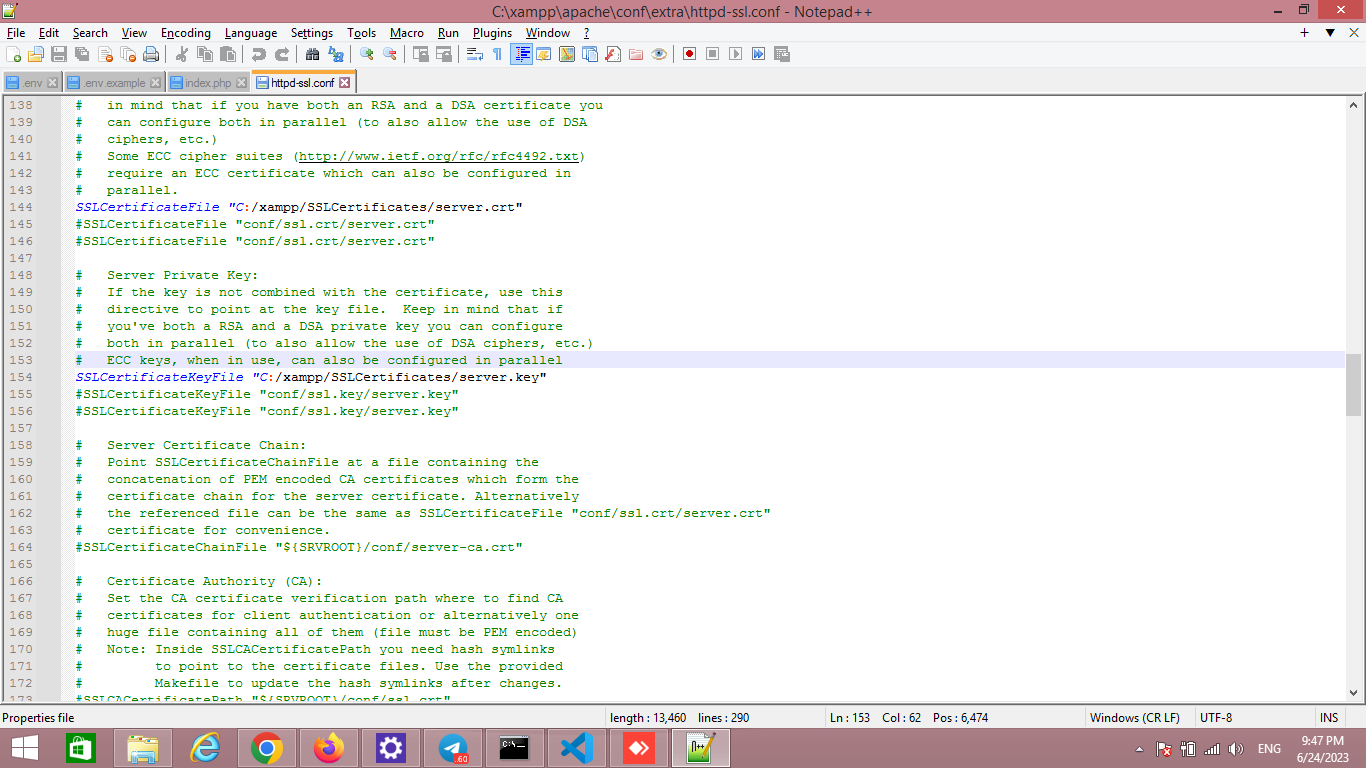Switch to the .env tab
The image size is (1366, 768).
coord(31,83)
